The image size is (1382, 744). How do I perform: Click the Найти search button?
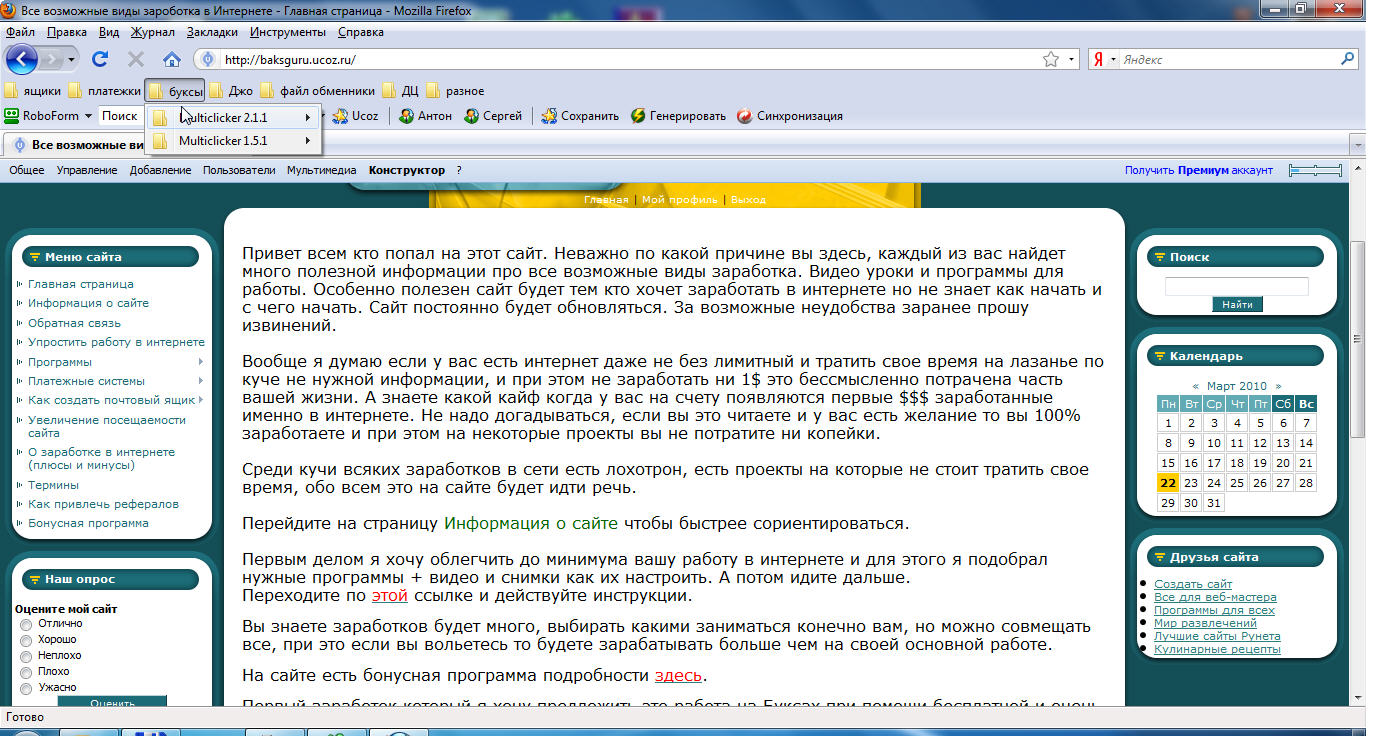coord(1237,304)
